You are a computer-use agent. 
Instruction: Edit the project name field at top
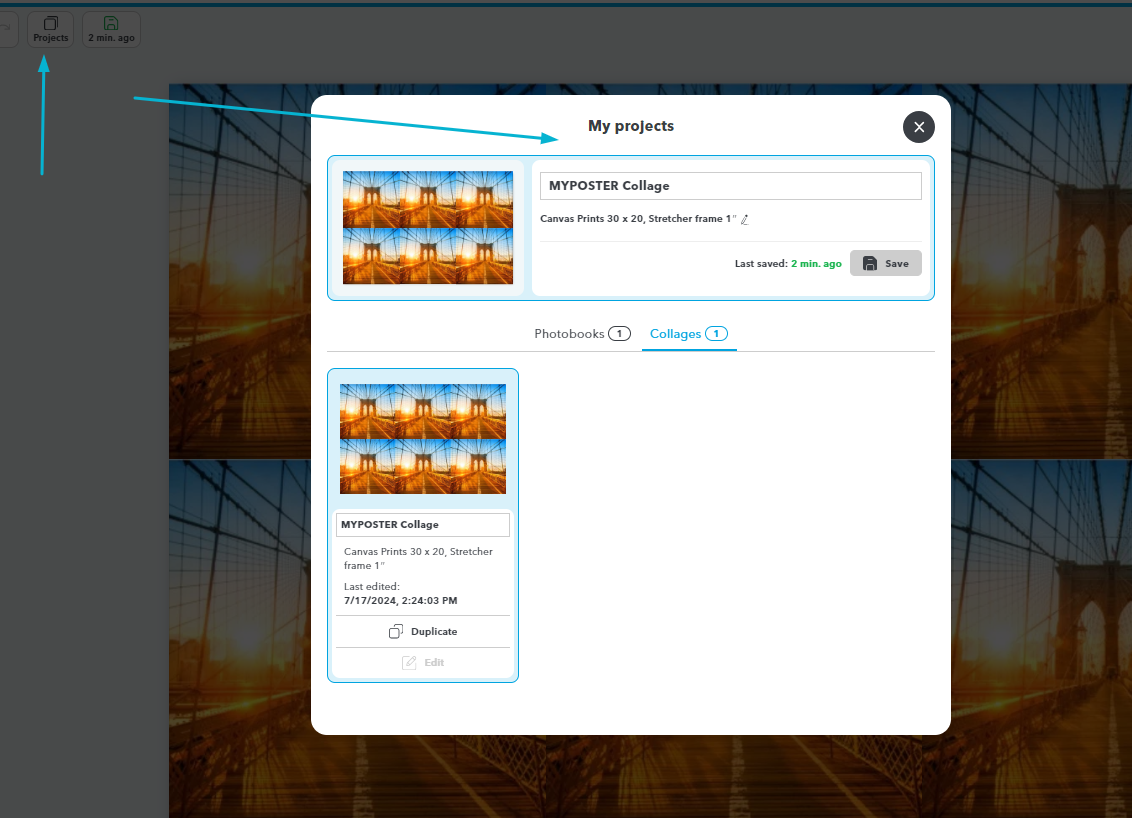coord(731,186)
